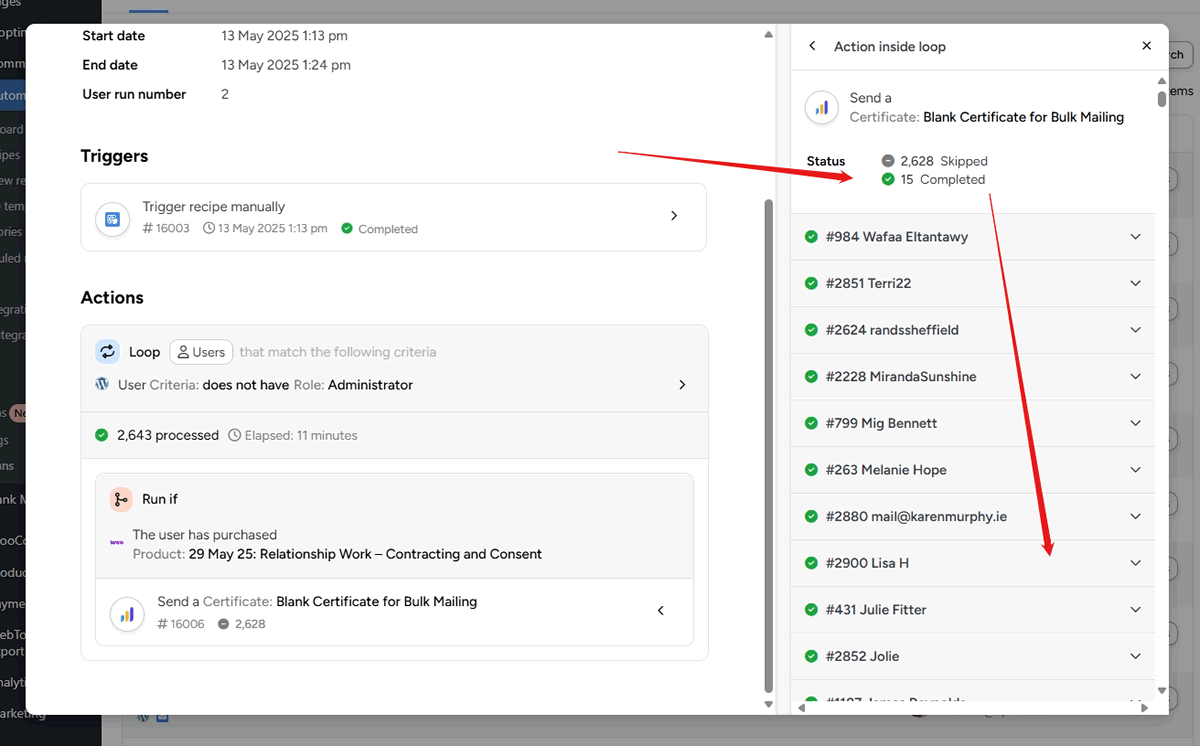1200x746 pixels.
Task: Collapse the Send a Certificate action chevron
Action: pos(660,611)
